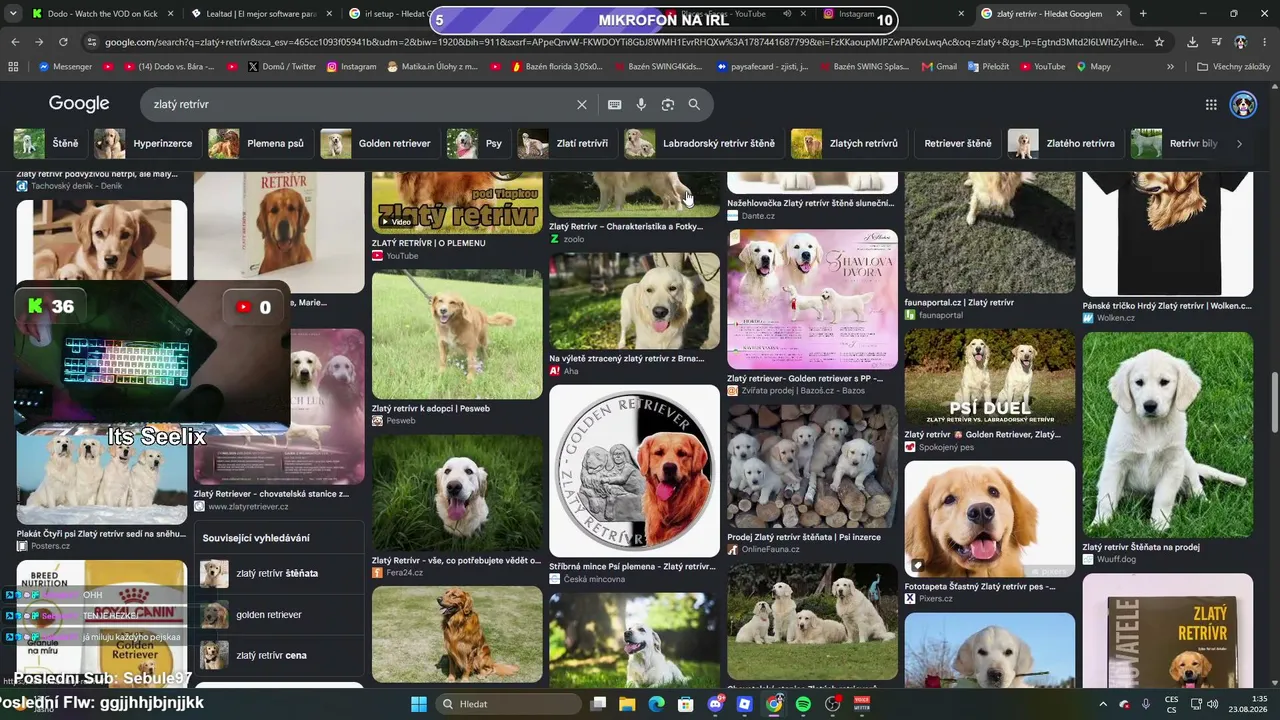Screen dimensions: 1280x720
Task: Show hidden system tray icons
Action: pos(1103,704)
